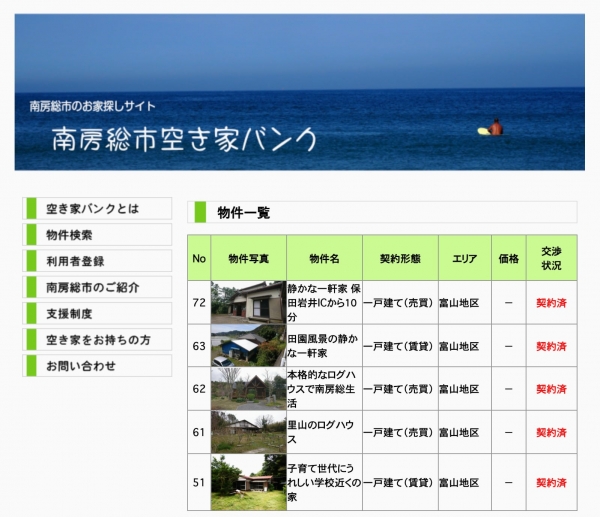Select お問い合わせ in the sidebar
The height and width of the screenshot is (517, 600).
(97, 366)
